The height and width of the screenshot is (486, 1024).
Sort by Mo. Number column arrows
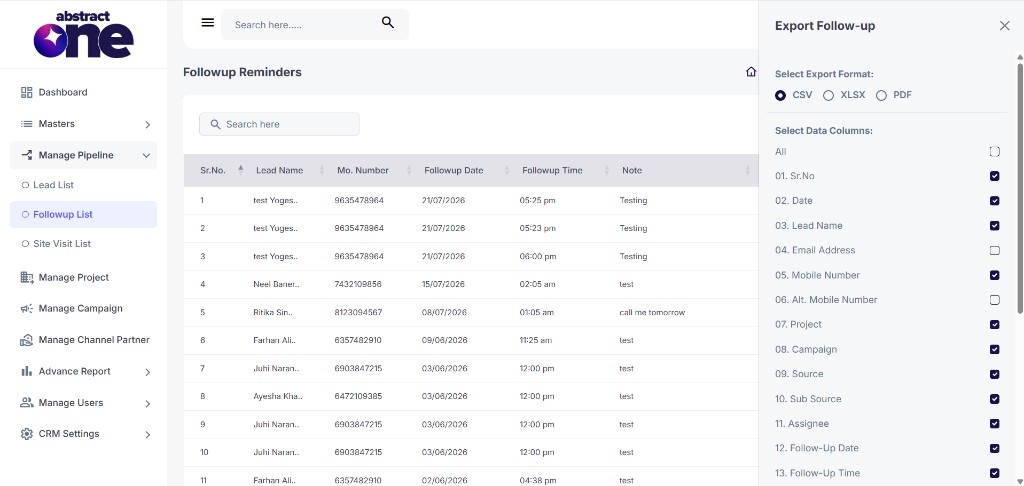[409, 170]
